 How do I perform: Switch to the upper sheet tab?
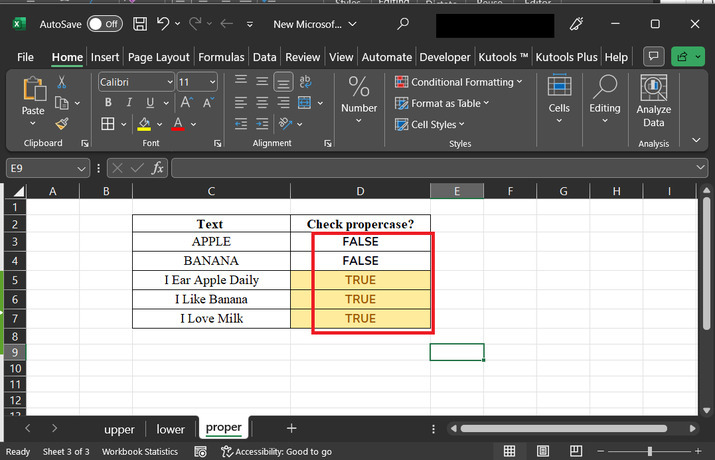pyautogui.click(x=119, y=429)
